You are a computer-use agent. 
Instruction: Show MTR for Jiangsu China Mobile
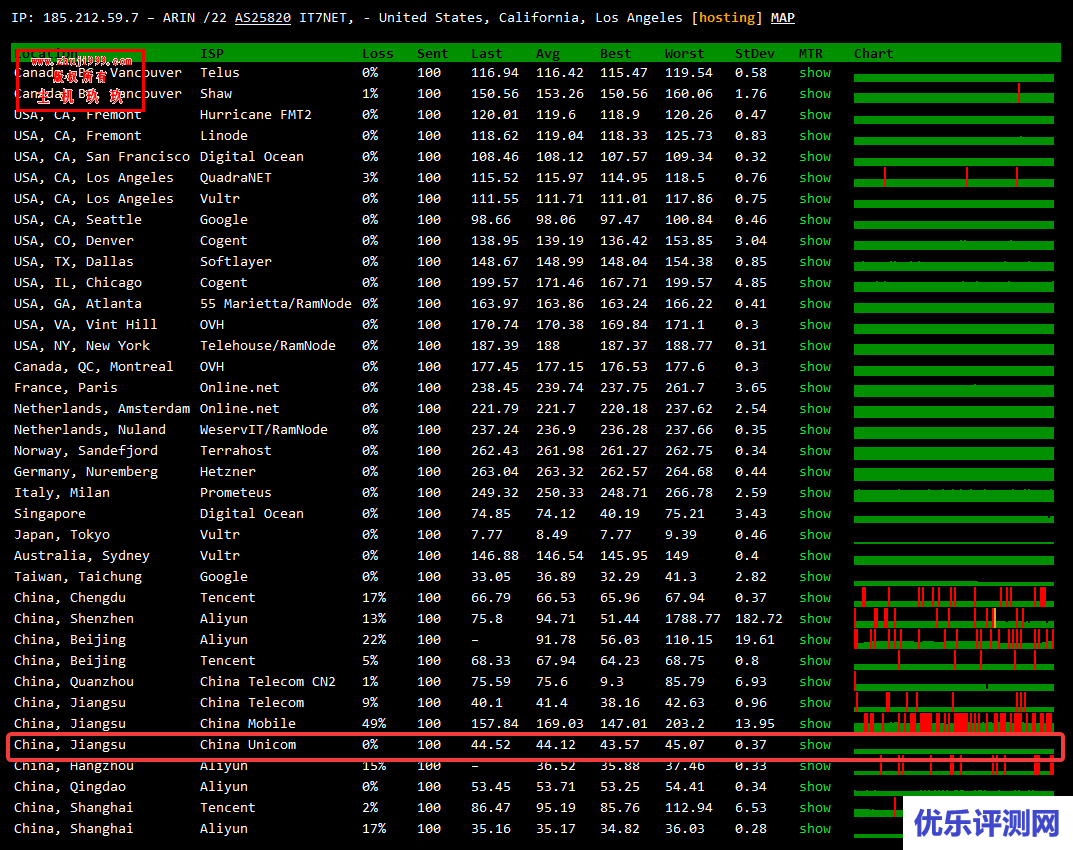point(815,723)
